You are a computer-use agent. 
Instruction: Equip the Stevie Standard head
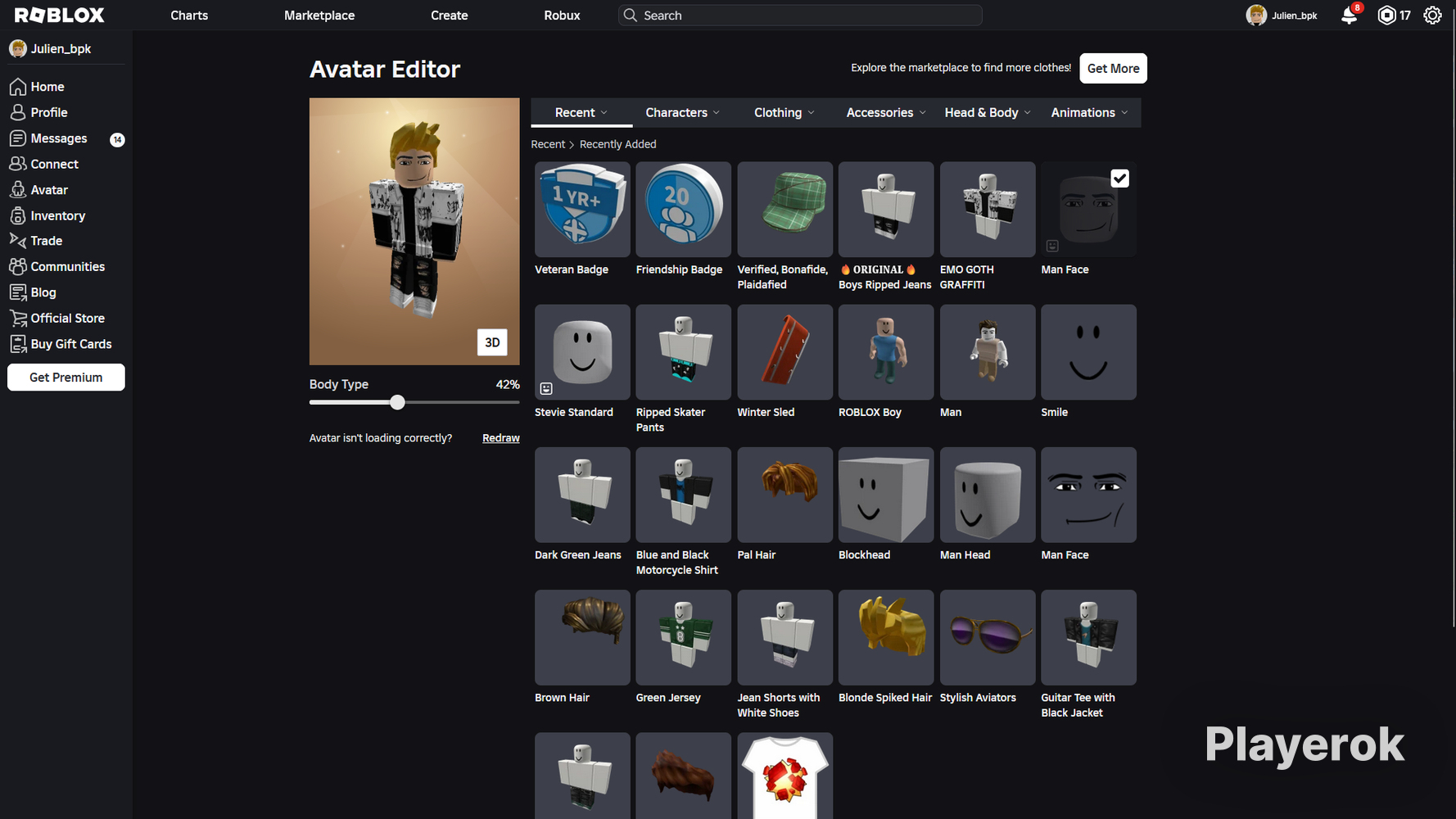click(x=581, y=352)
